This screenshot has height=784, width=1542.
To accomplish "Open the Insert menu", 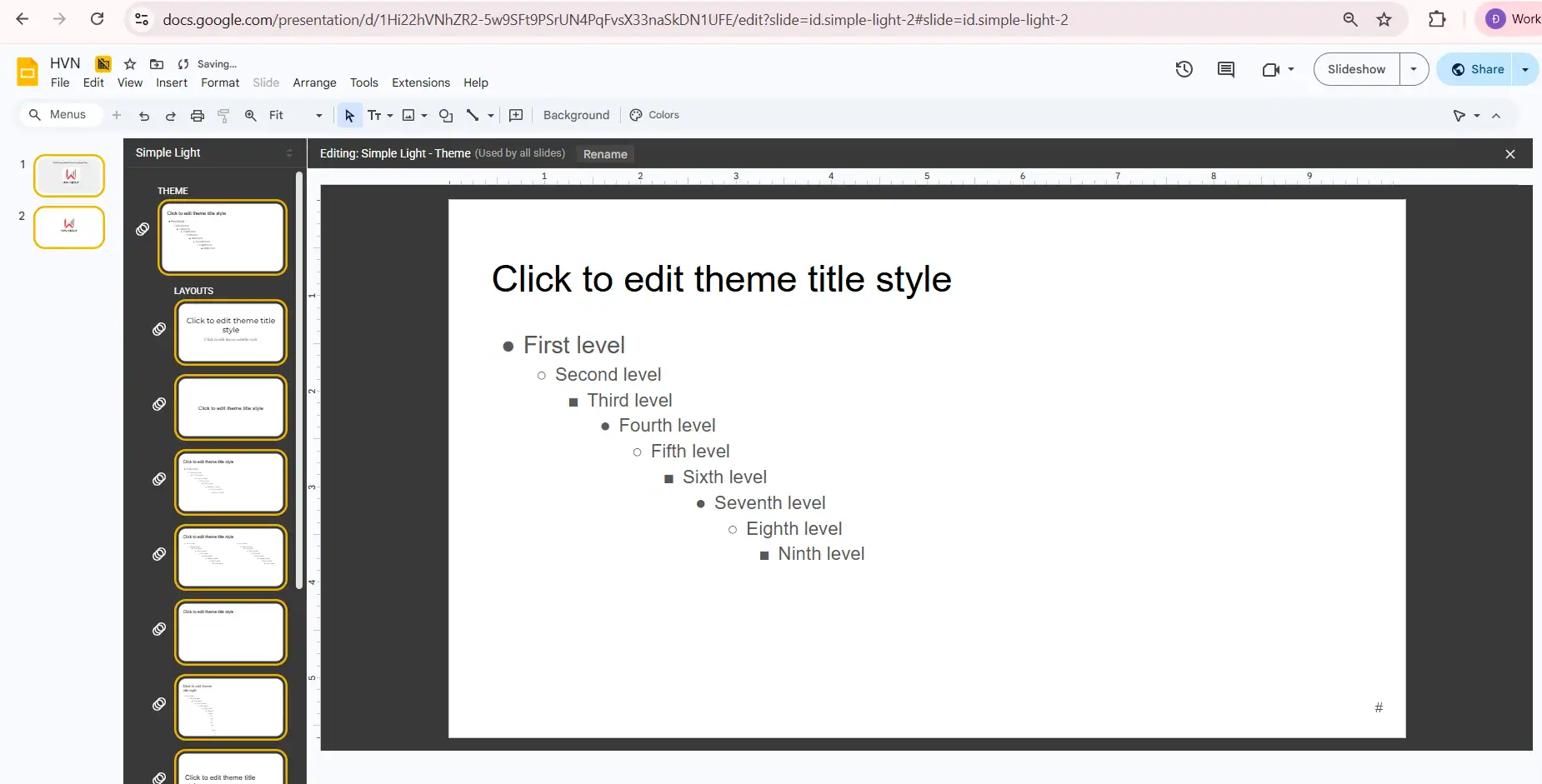I will coord(172,82).
